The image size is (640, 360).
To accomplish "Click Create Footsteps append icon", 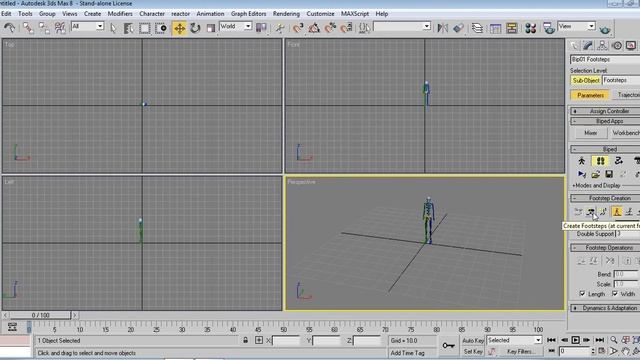I will [x=578, y=211].
